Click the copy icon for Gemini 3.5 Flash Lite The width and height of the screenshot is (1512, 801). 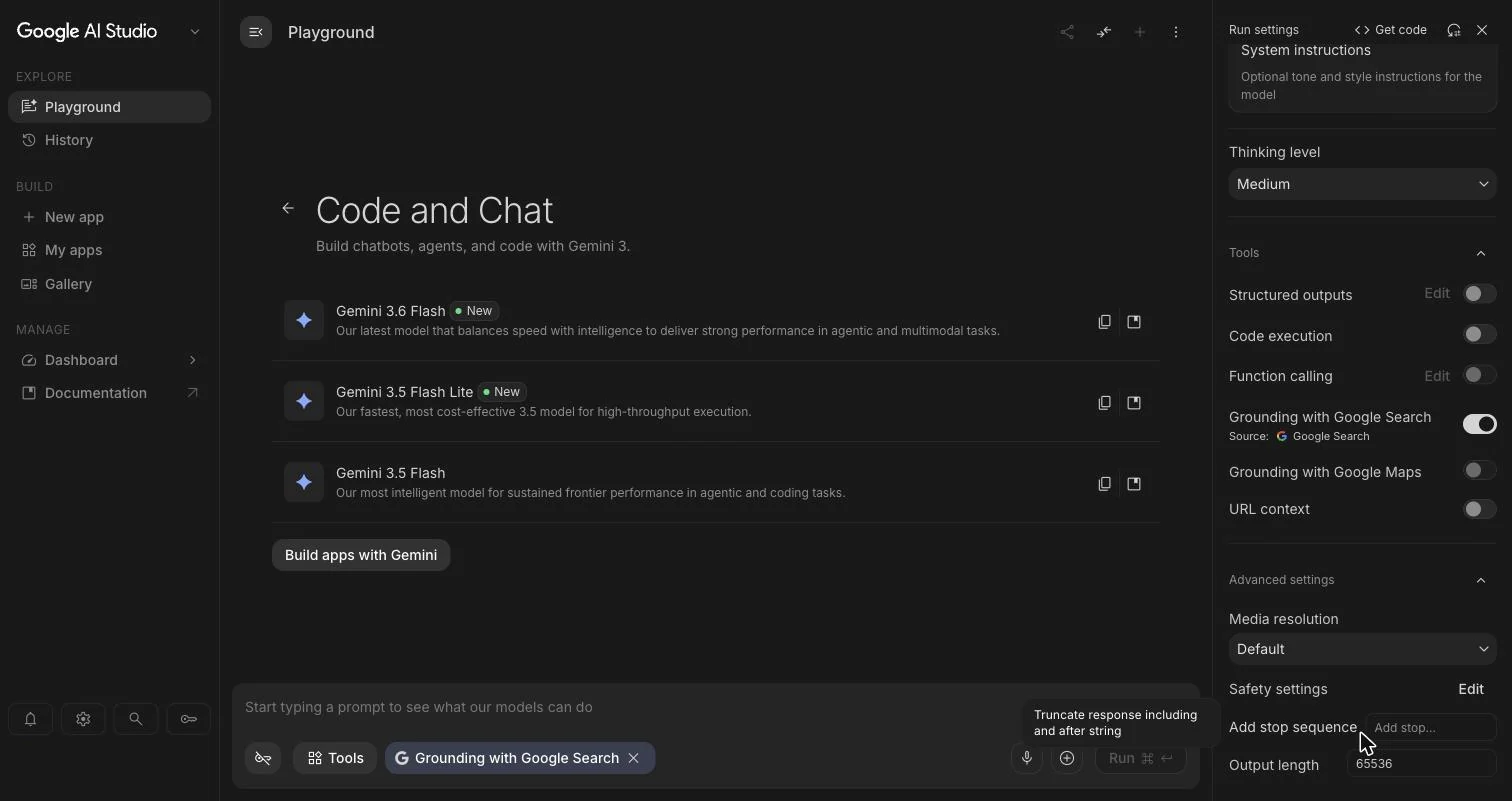click(1104, 403)
